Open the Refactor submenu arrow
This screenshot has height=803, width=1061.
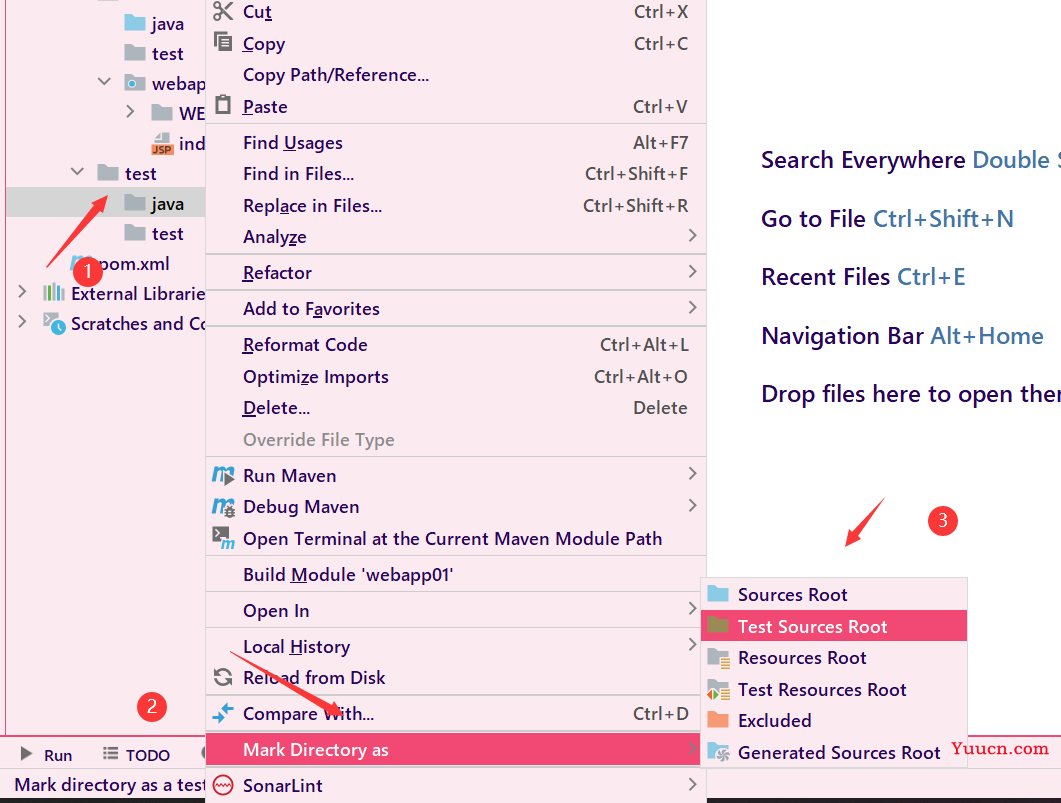coord(692,271)
